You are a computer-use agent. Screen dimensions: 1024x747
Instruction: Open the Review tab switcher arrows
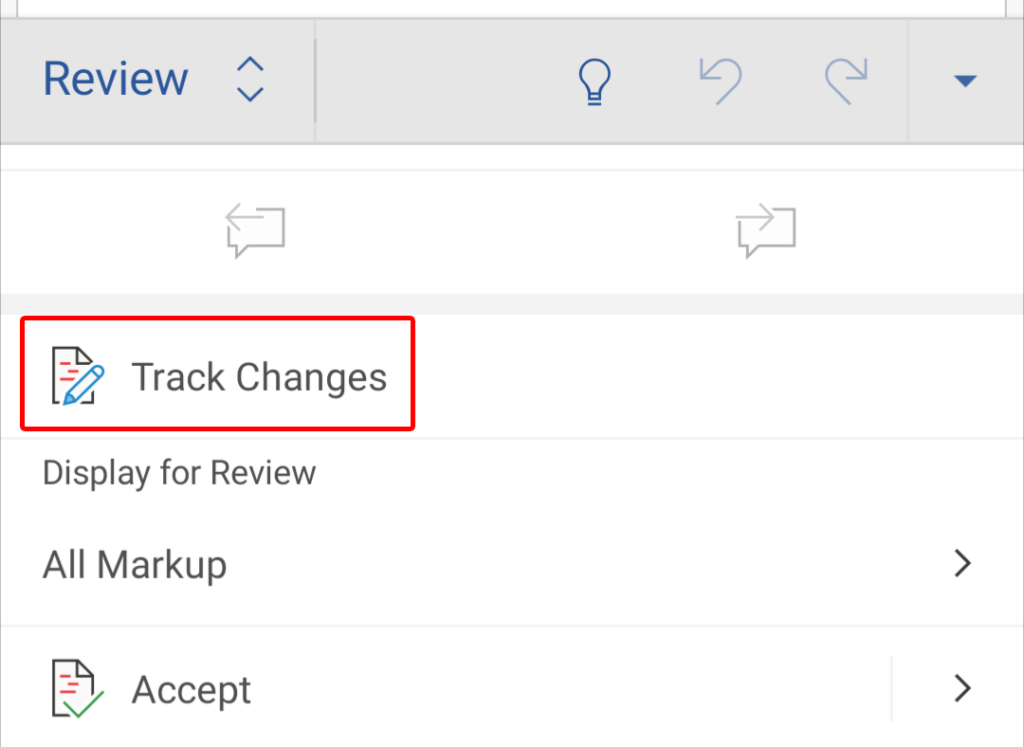coord(249,80)
